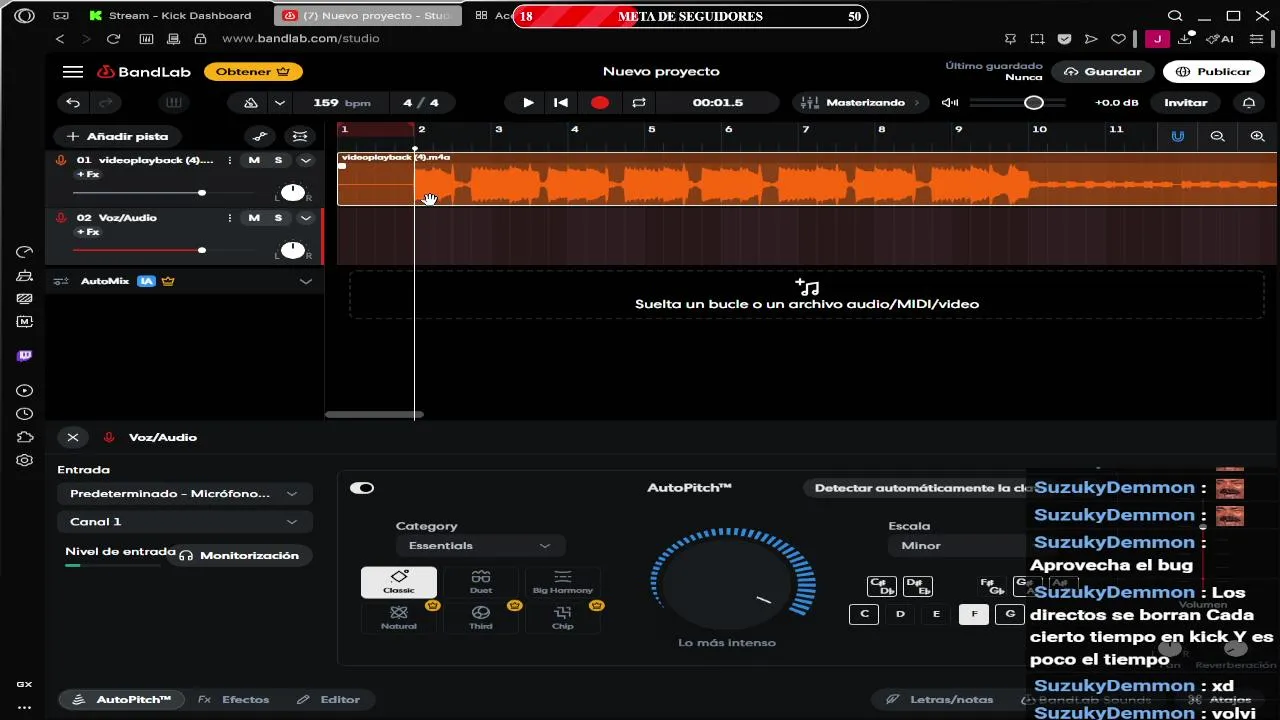Screen dimensions: 1280x720
Task: Reload page in browser toolbar
Action: tap(113, 39)
